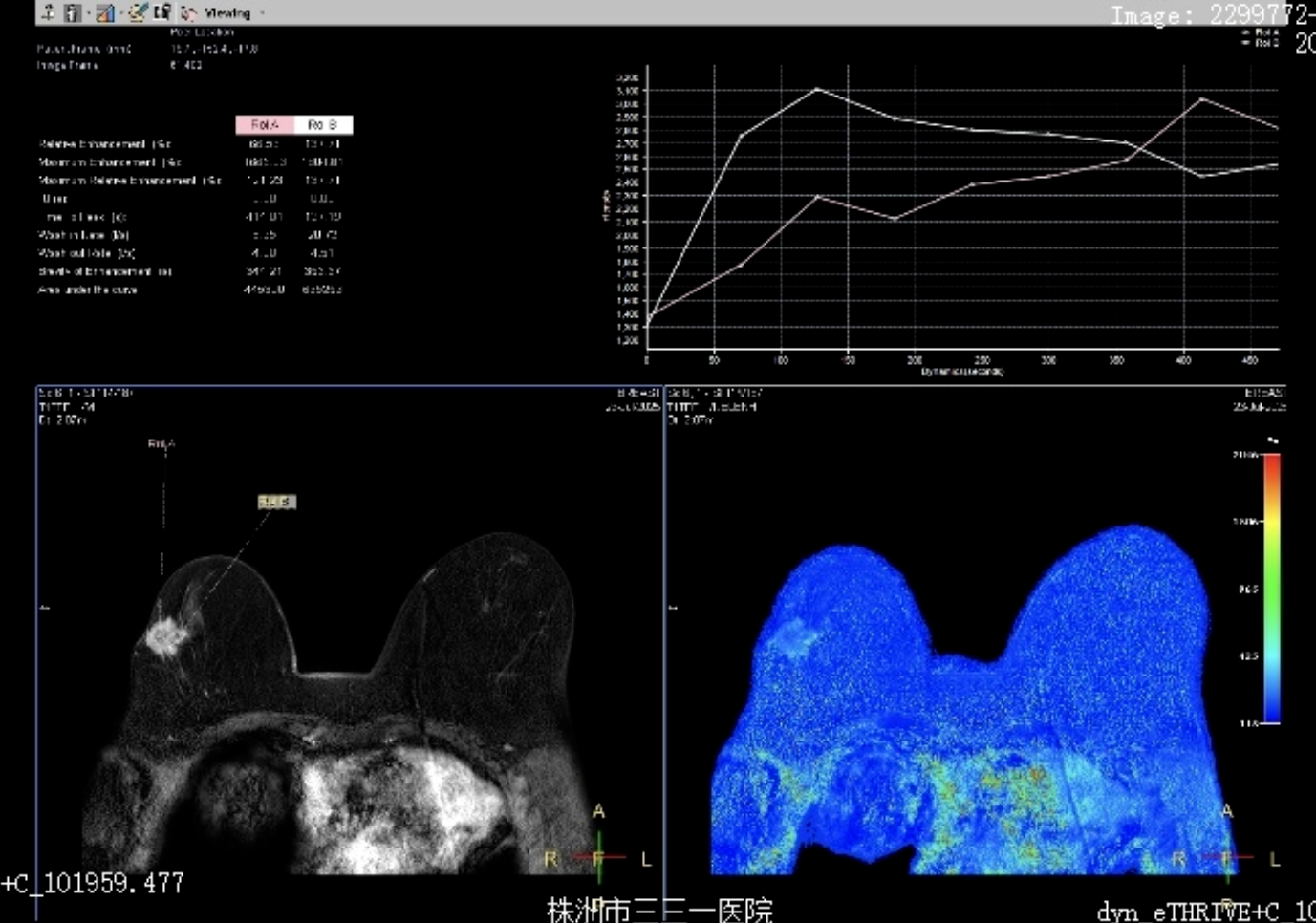Click the pencil annotation toolbar icon
This screenshot has height=923, width=1316.
pos(138,12)
